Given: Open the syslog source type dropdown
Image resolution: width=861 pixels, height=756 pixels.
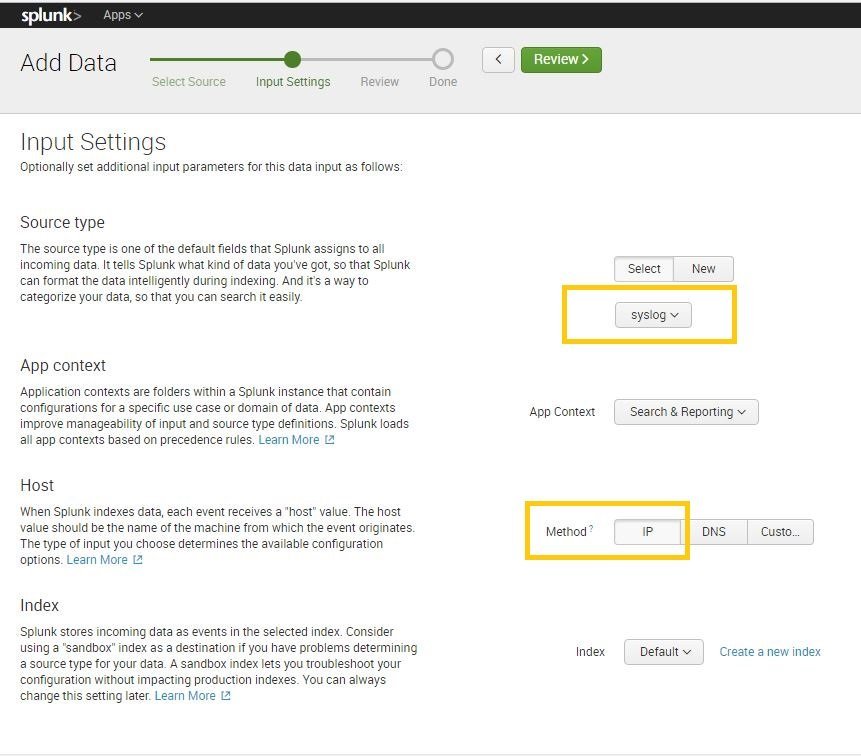Looking at the screenshot, I should (654, 315).
